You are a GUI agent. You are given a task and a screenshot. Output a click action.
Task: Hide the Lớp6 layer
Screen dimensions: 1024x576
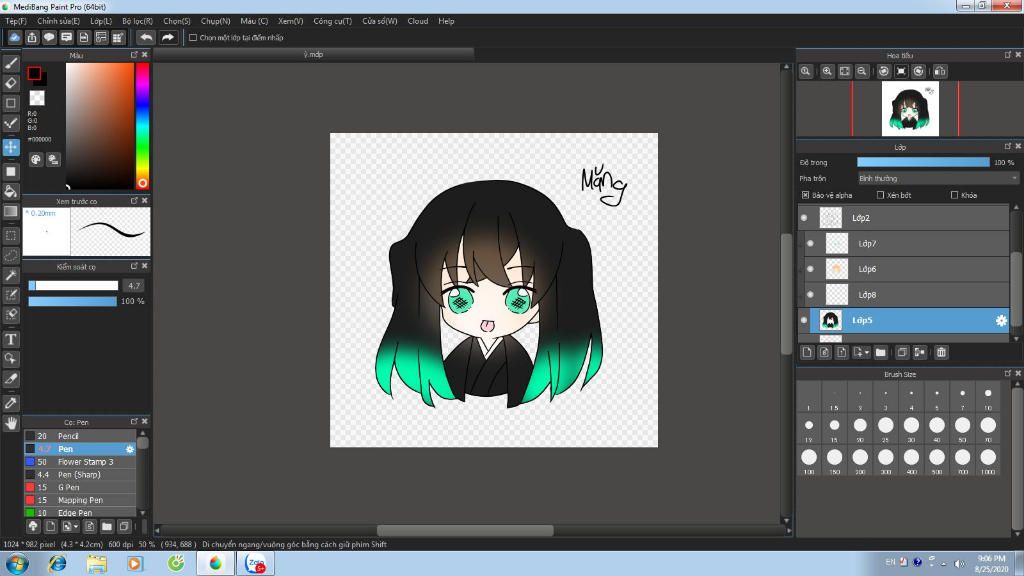coord(810,269)
